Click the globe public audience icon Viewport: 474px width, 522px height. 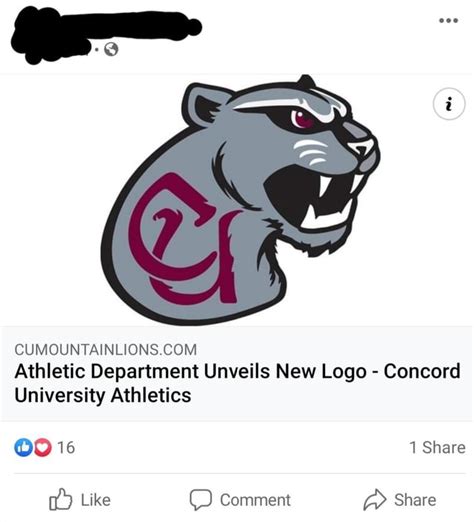tap(111, 50)
